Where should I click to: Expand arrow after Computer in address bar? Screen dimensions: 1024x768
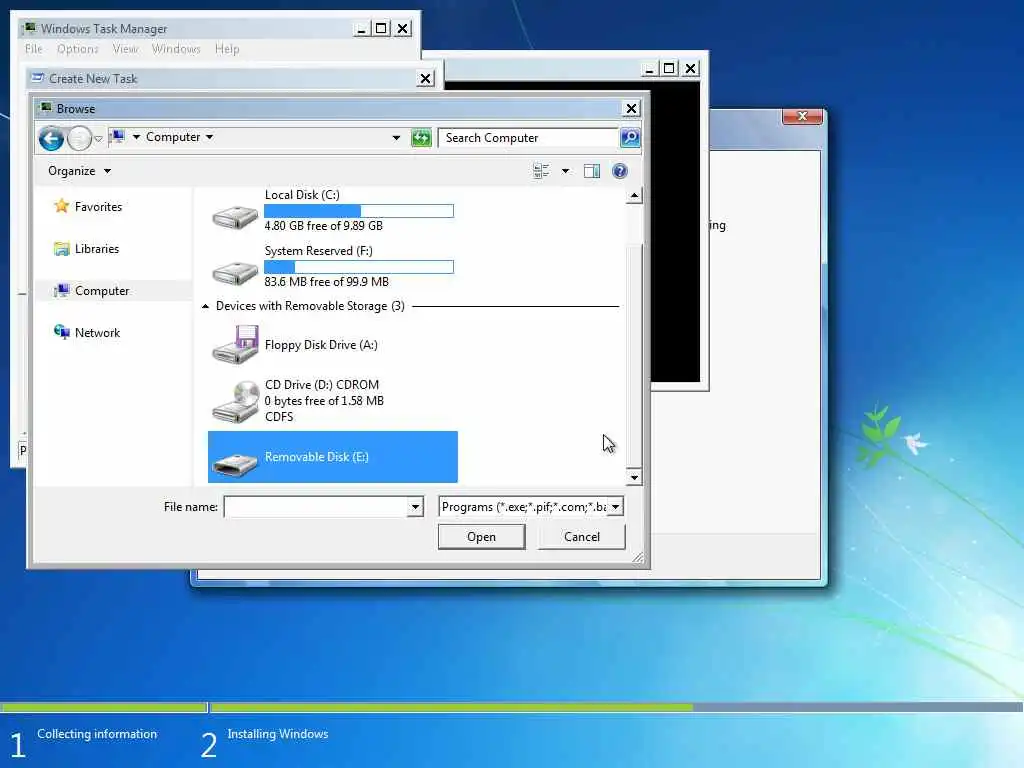(210, 137)
